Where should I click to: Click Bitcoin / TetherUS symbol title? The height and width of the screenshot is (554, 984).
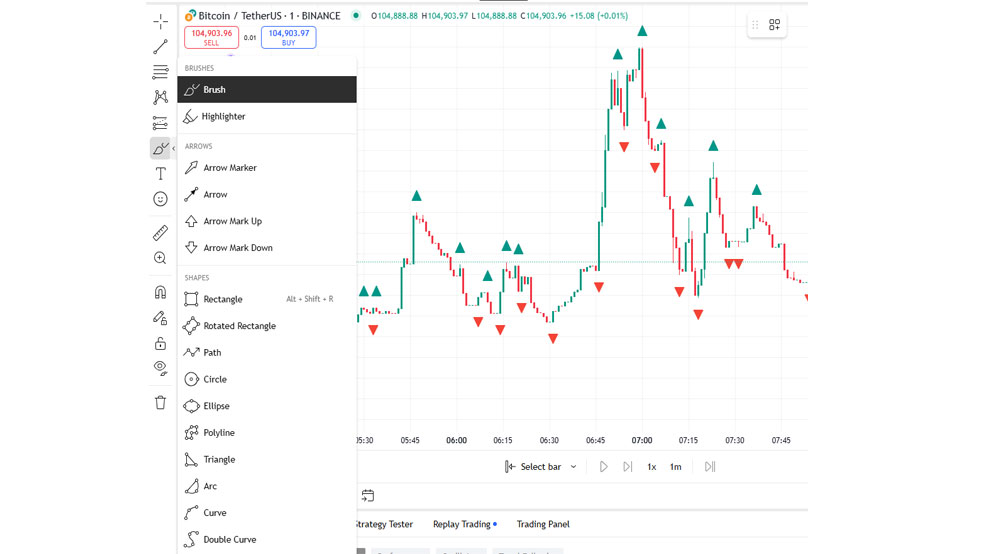click(269, 16)
